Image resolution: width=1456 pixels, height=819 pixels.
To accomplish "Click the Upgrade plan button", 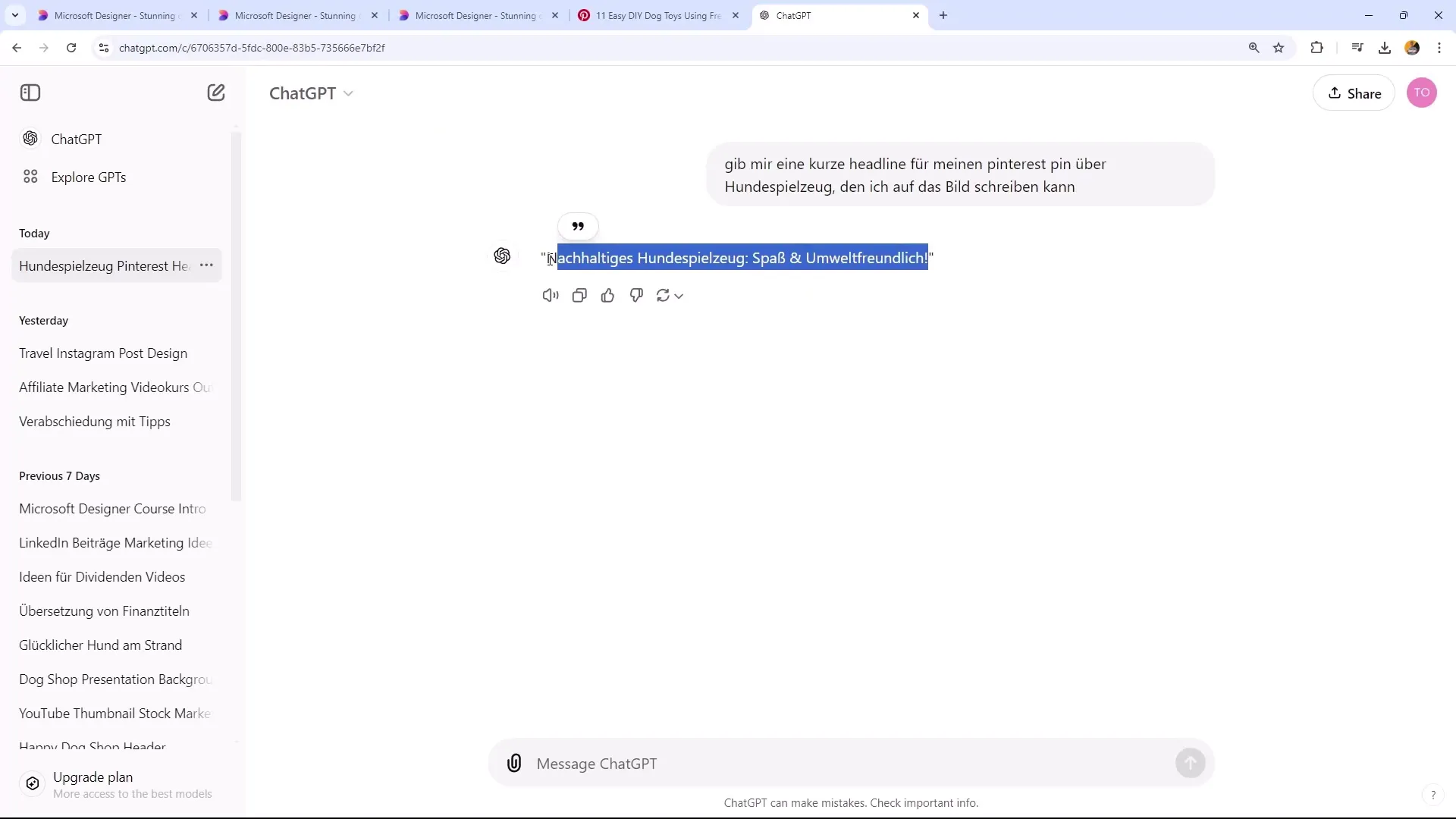I will click(x=94, y=778).
